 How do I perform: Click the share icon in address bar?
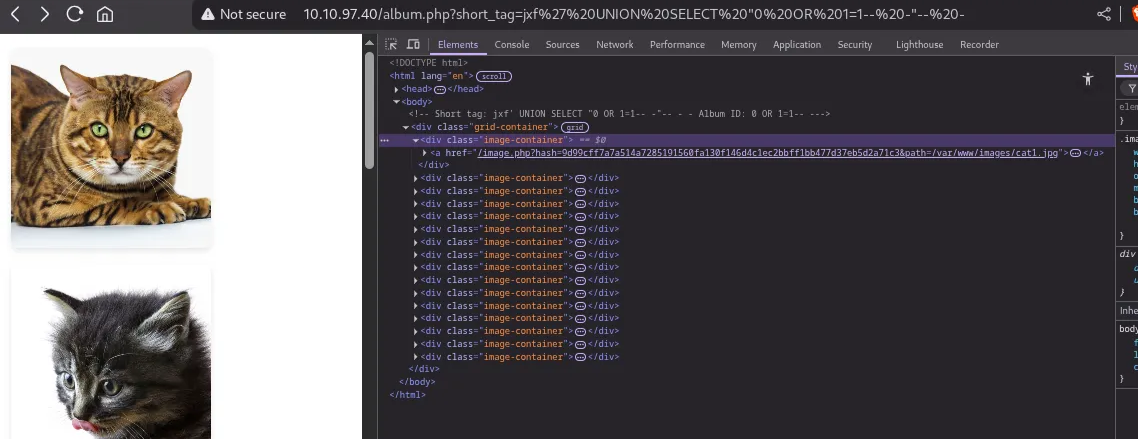point(1104,15)
